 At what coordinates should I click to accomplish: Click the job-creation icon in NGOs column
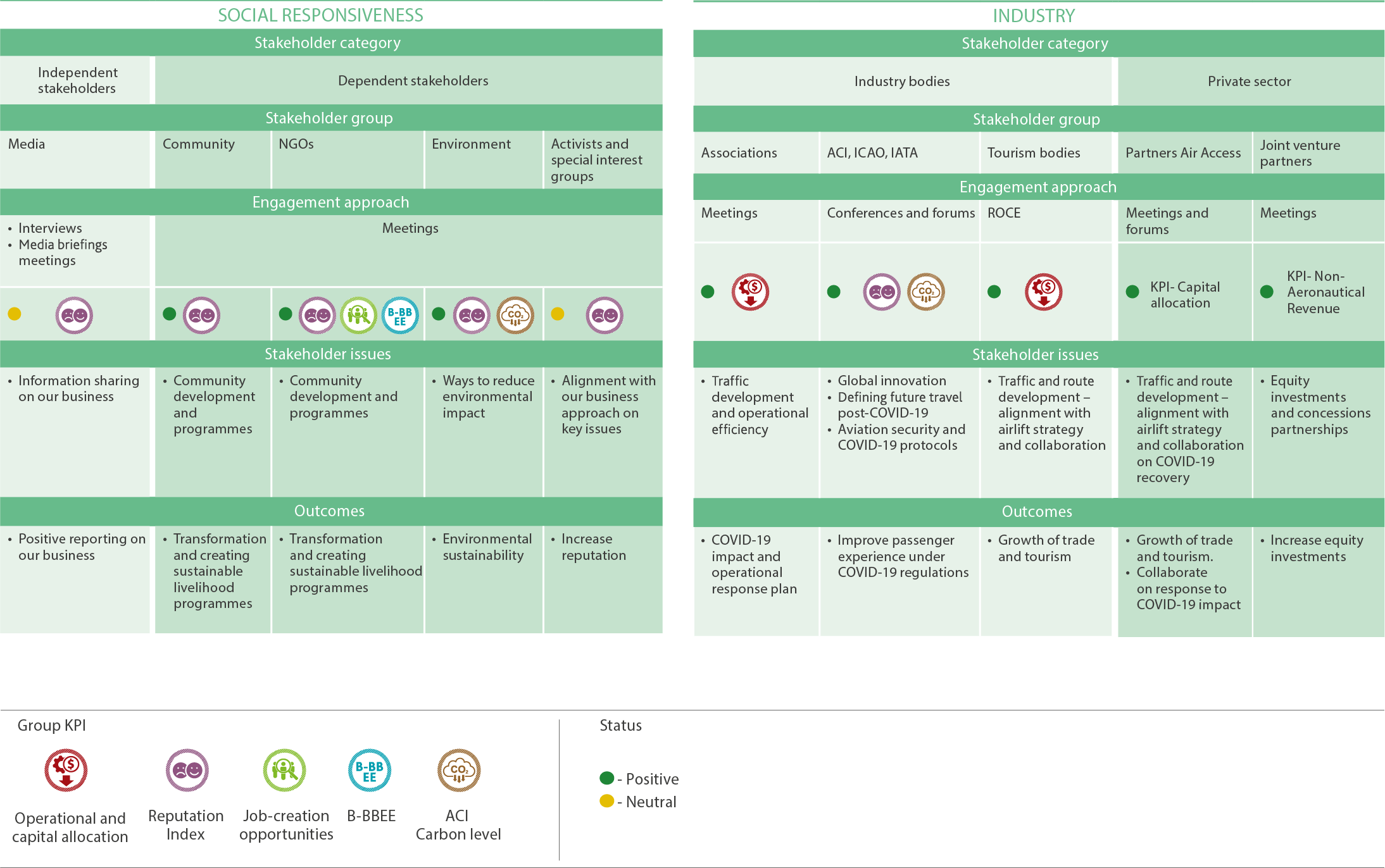pos(359,315)
